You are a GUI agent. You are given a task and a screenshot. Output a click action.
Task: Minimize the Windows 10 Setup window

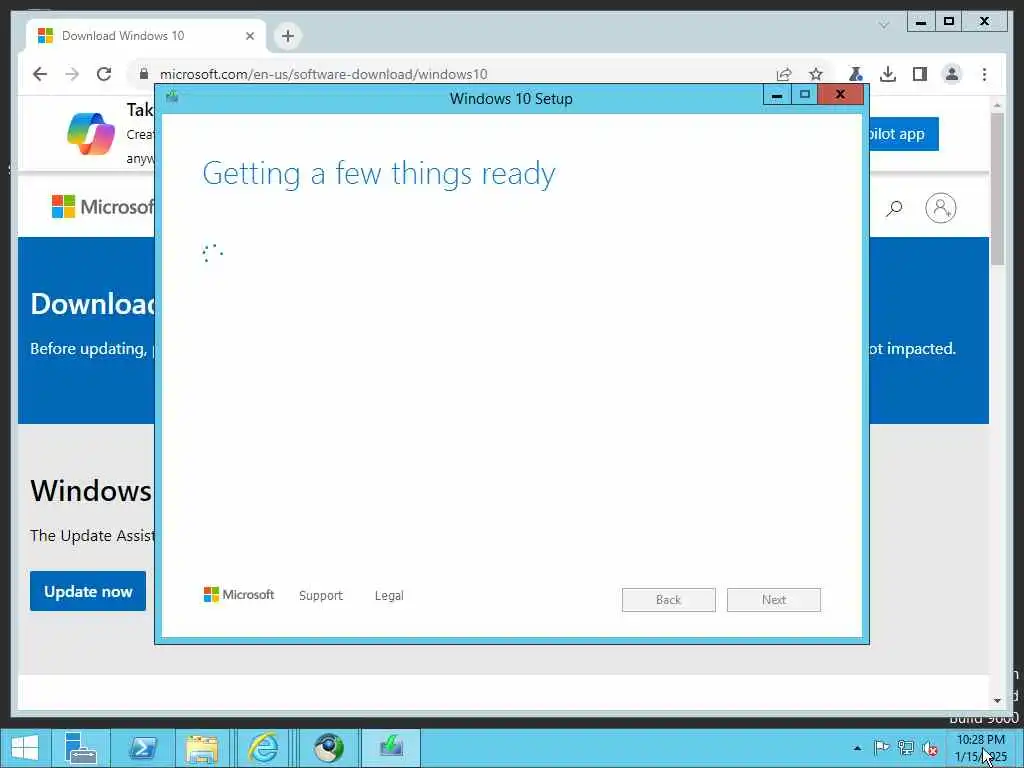pos(777,95)
